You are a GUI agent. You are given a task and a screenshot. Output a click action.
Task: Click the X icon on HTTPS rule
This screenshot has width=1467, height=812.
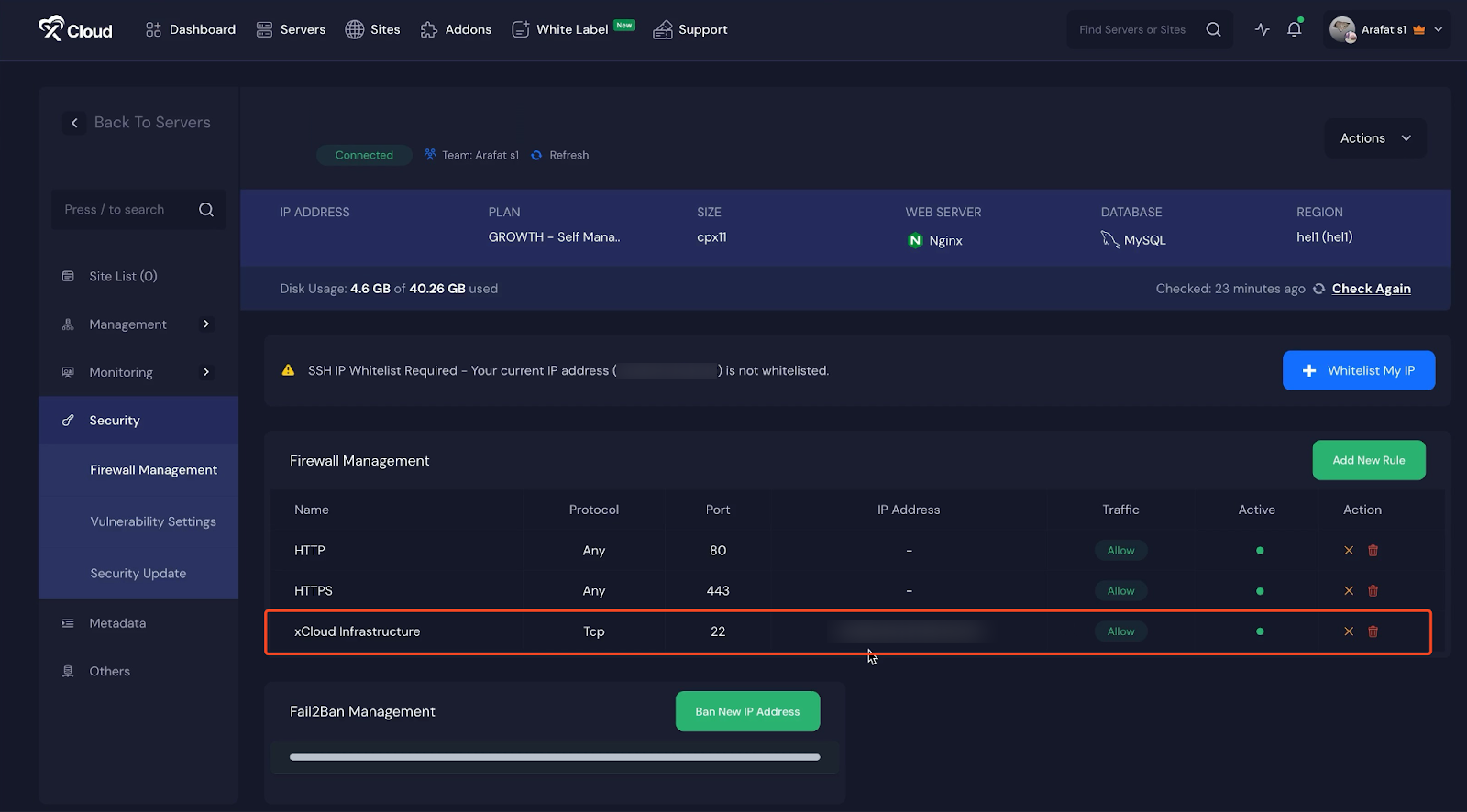(1349, 591)
